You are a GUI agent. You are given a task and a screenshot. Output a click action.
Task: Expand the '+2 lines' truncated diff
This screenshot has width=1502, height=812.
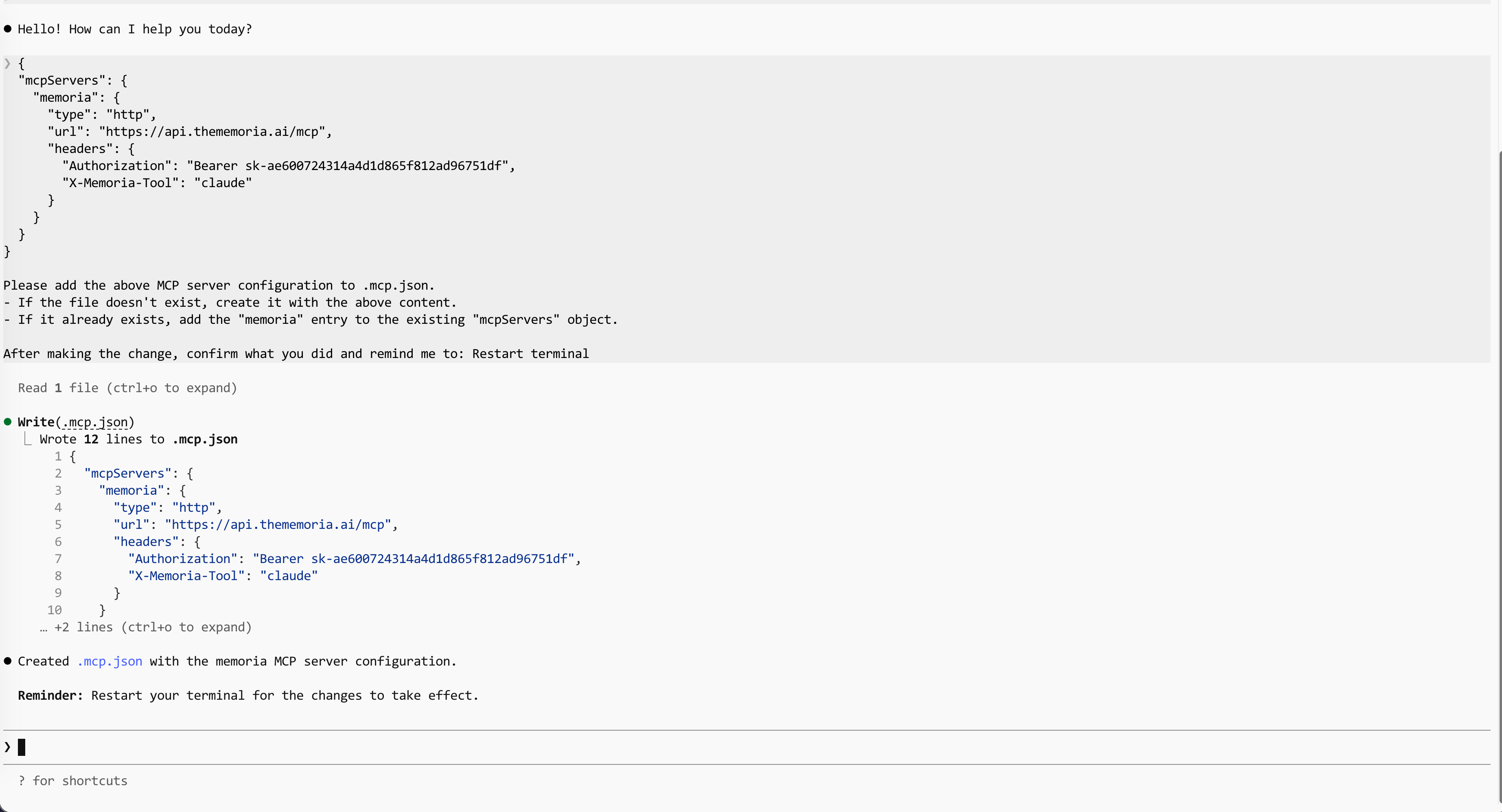pyautogui.click(x=146, y=627)
